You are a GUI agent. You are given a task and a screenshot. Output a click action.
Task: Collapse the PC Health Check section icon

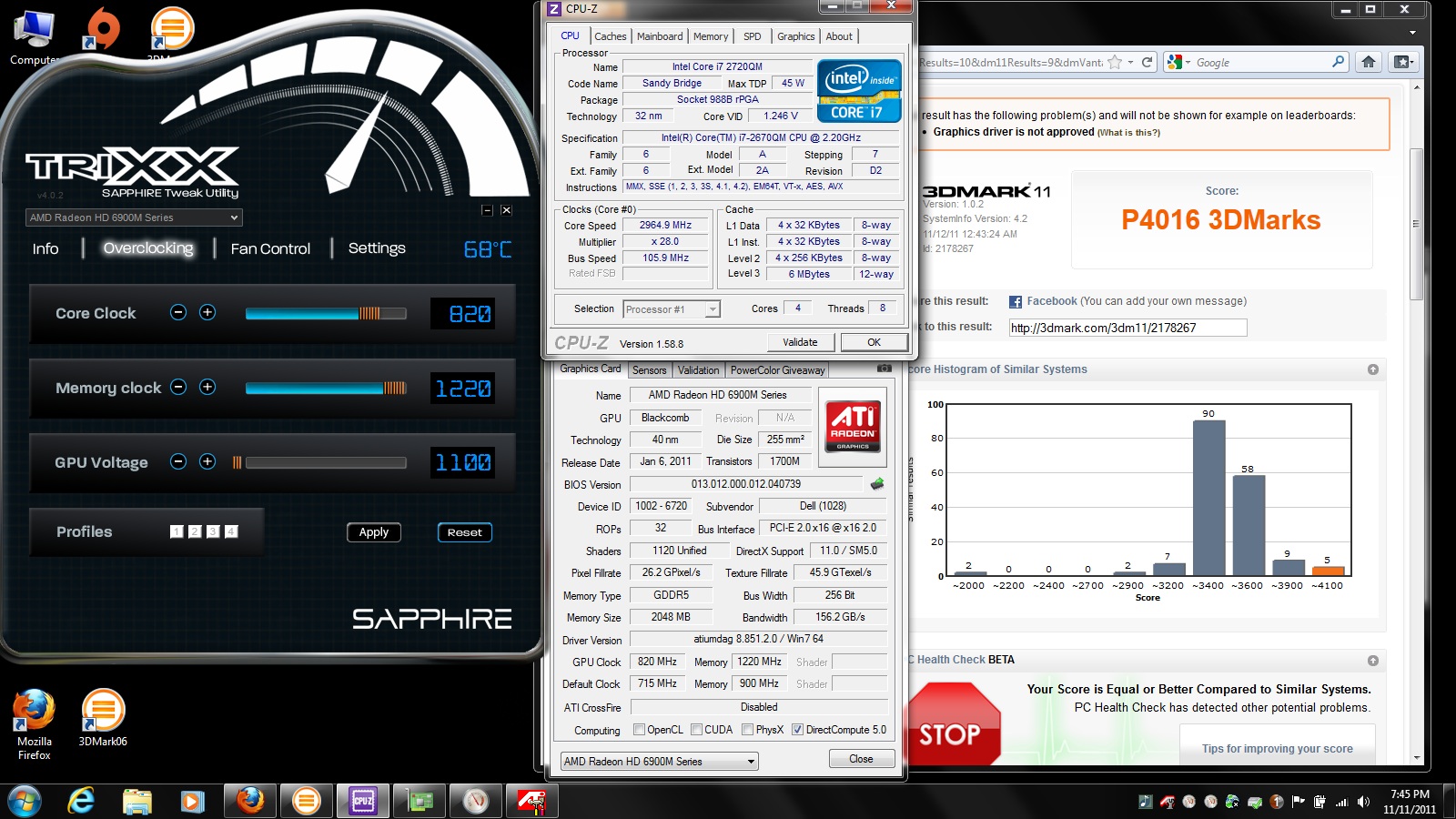click(x=1372, y=661)
